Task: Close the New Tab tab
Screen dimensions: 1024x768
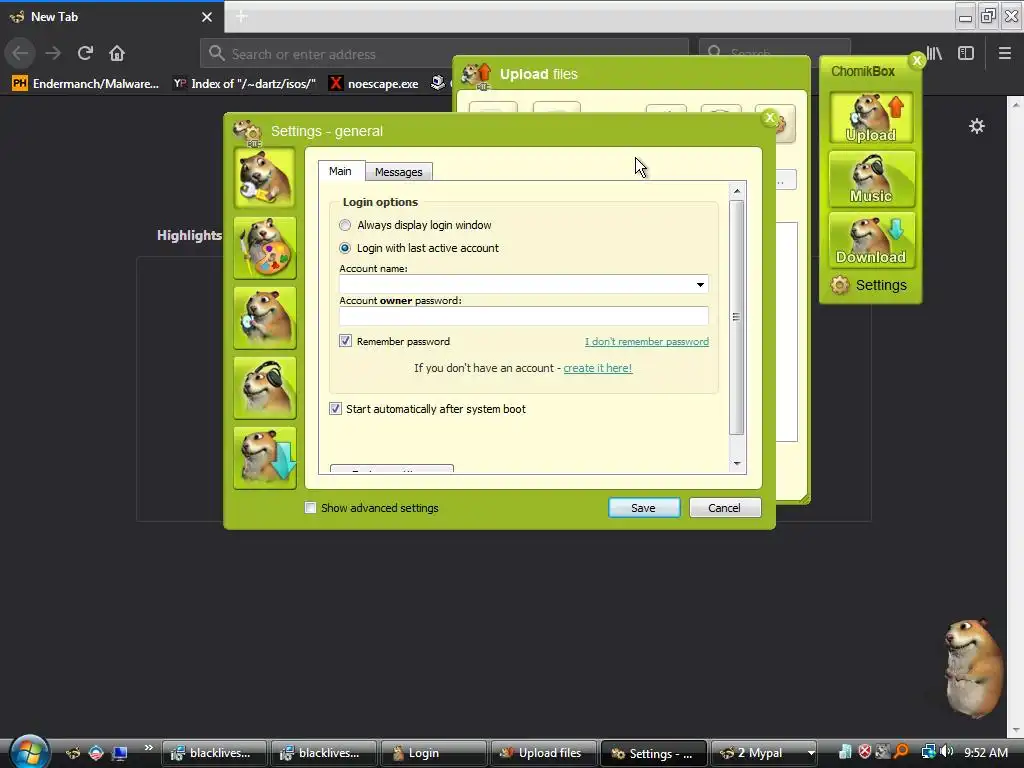Action: click(207, 17)
